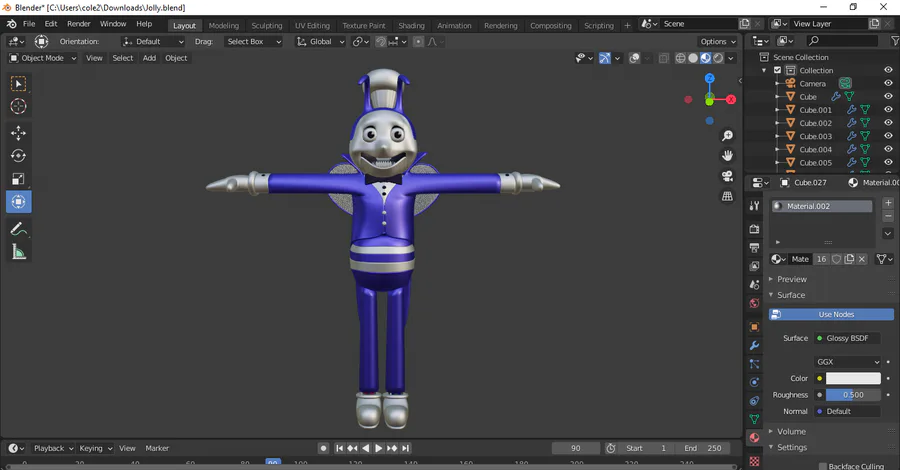
Task: Open the Drag Select Box dropdown
Action: 253,41
